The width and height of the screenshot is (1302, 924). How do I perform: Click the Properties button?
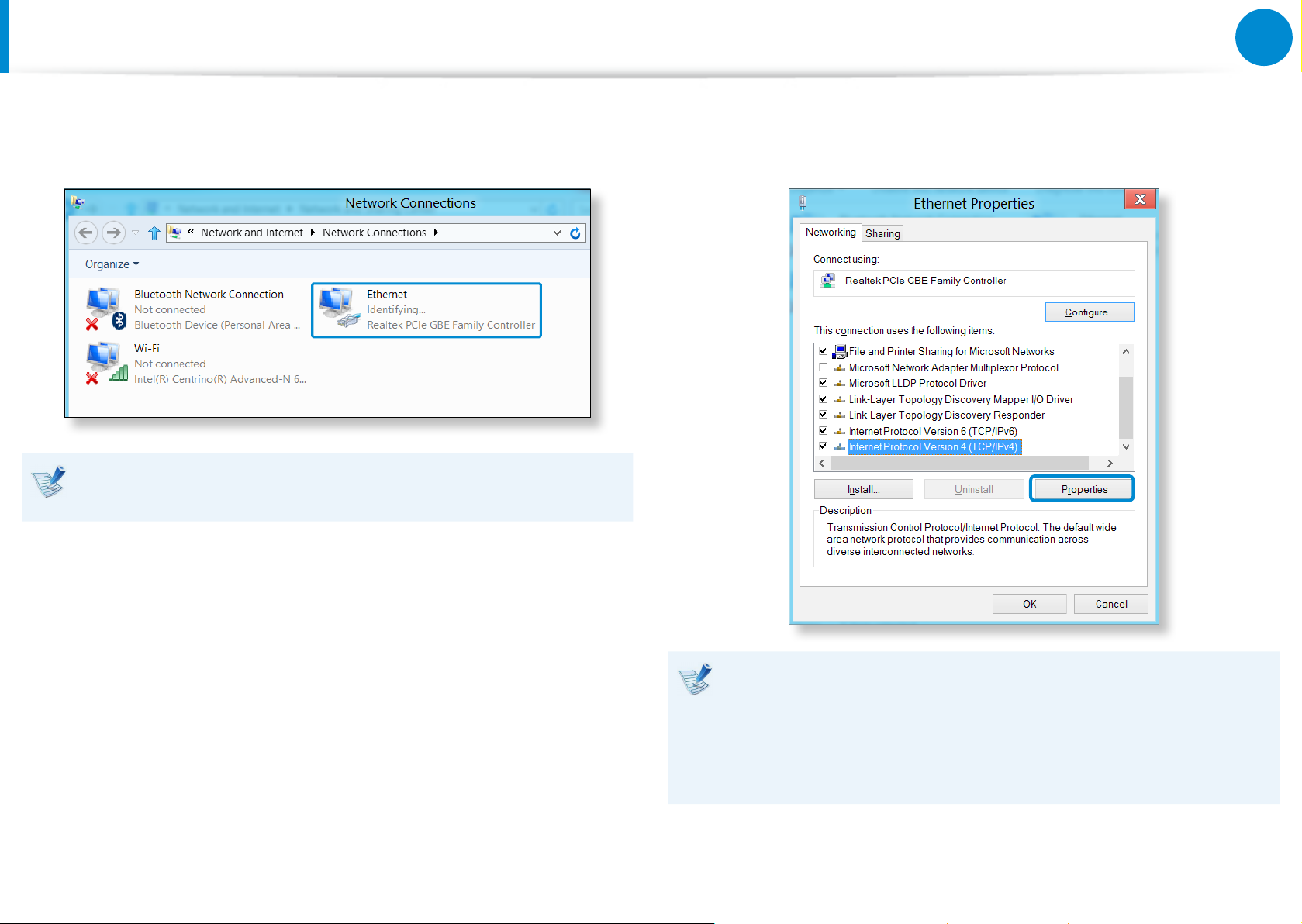pos(1083,489)
